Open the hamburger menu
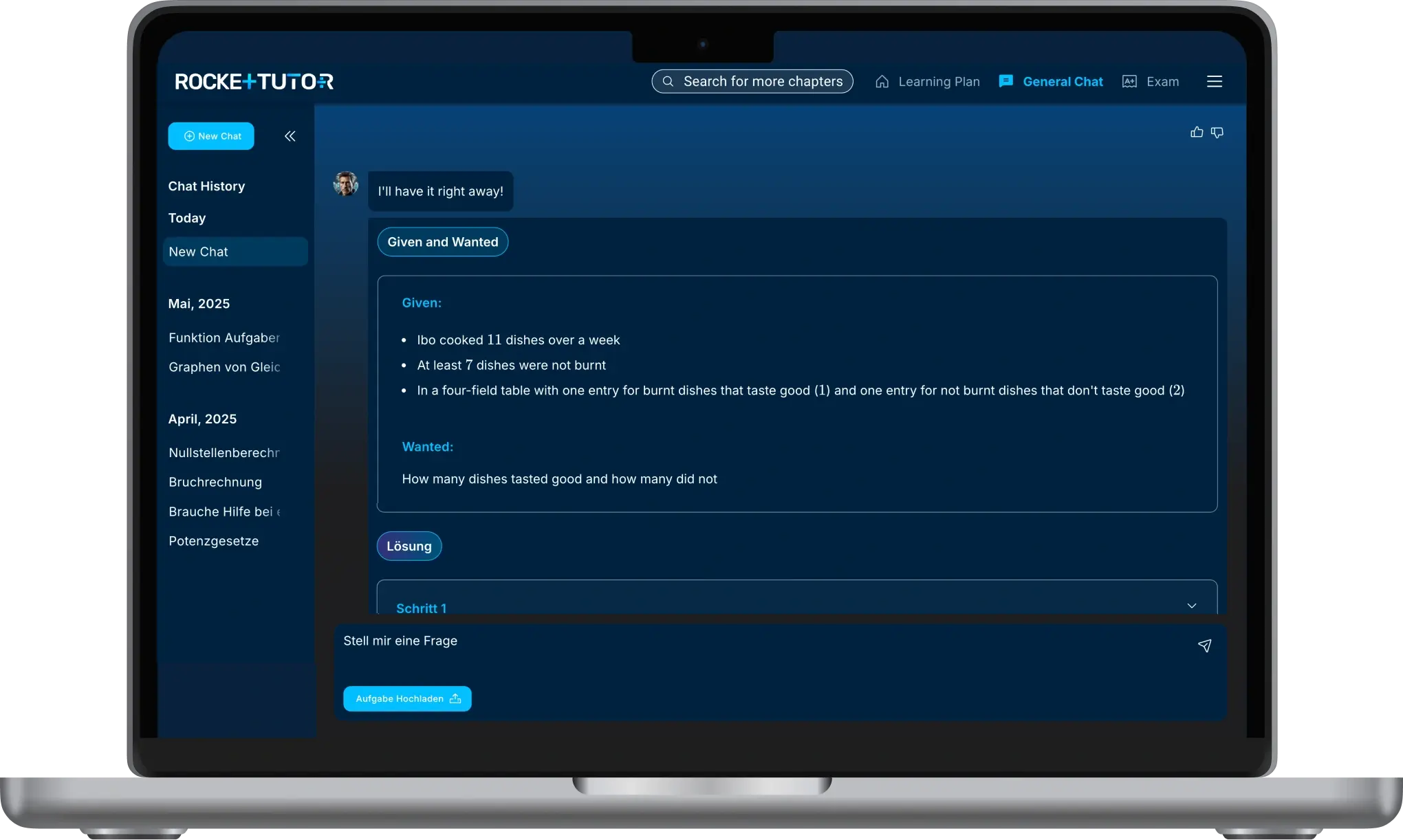 [x=1215, y=82]
